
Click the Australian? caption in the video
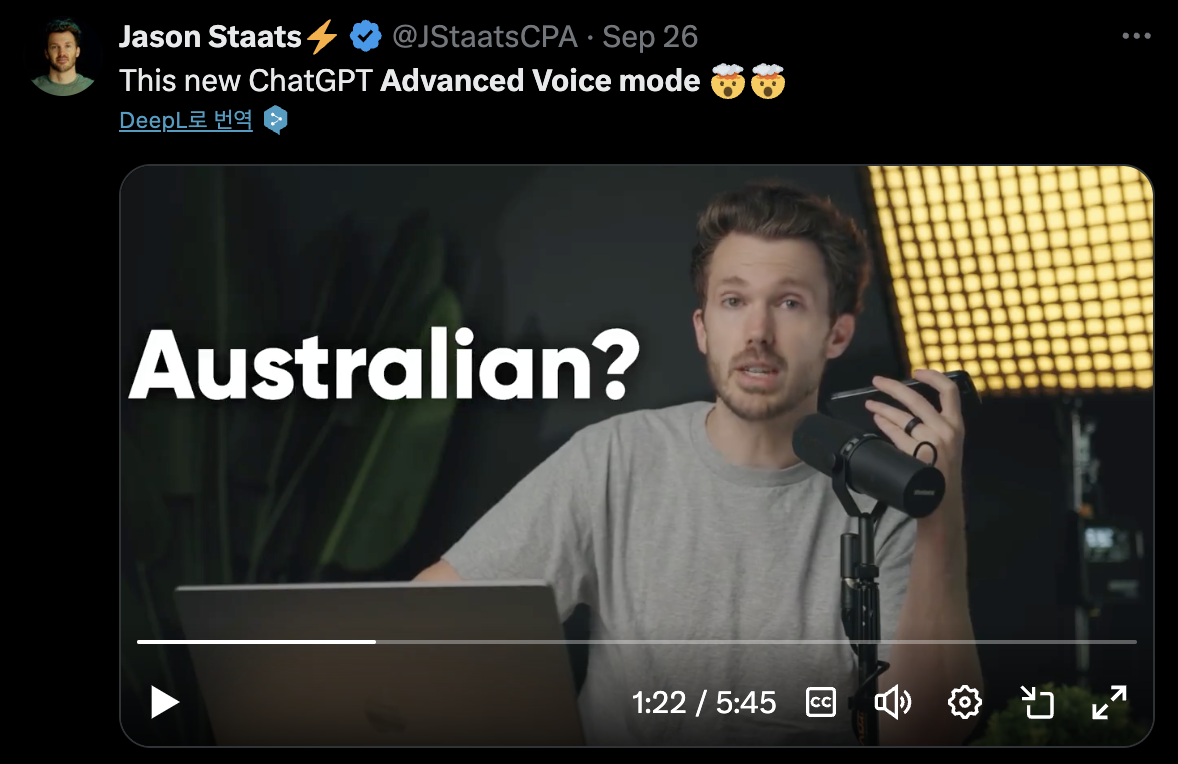[384, 366]
